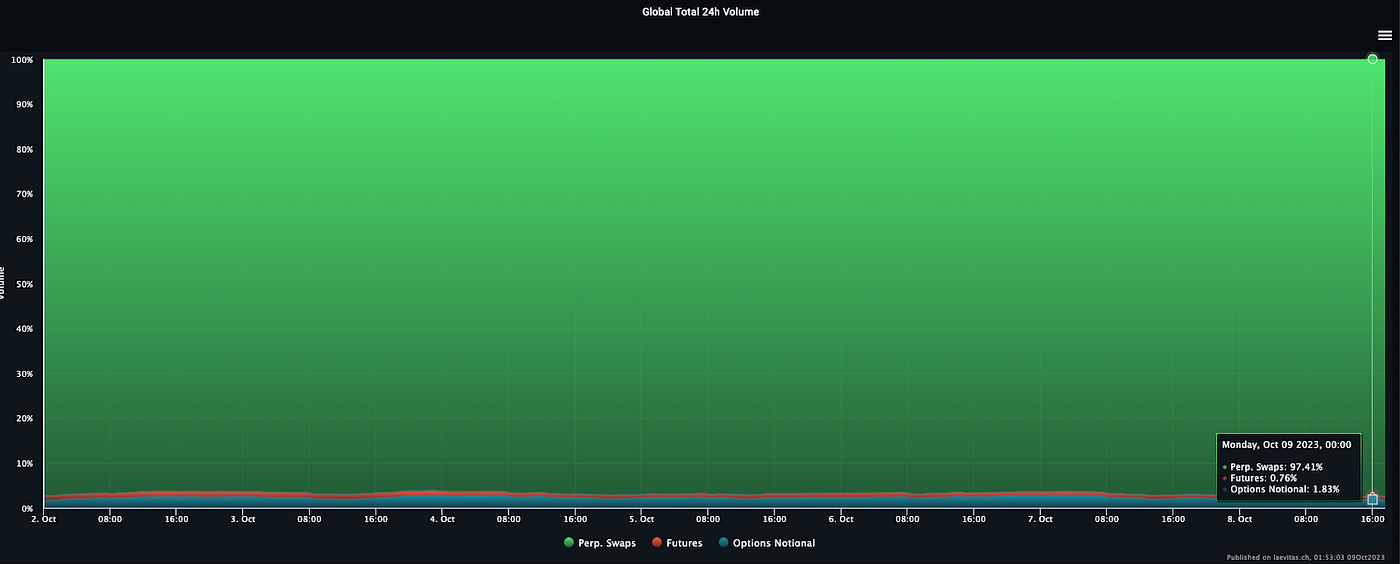Click the 50% y-axis tick label

click(x=22, y=284)
